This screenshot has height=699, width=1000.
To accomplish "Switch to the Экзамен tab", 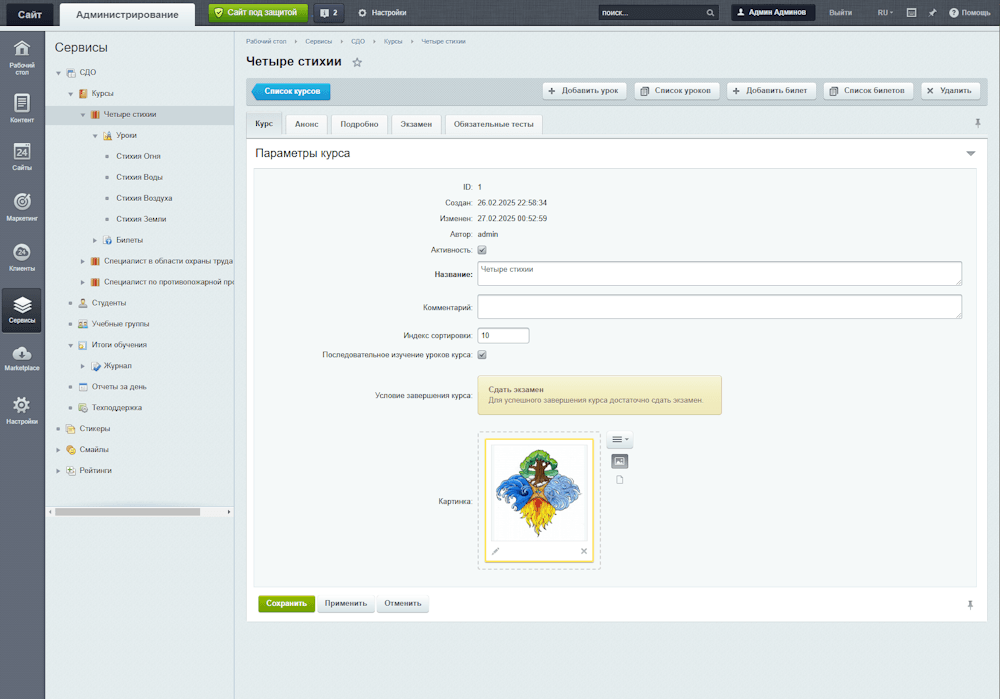I will [416, 124].
